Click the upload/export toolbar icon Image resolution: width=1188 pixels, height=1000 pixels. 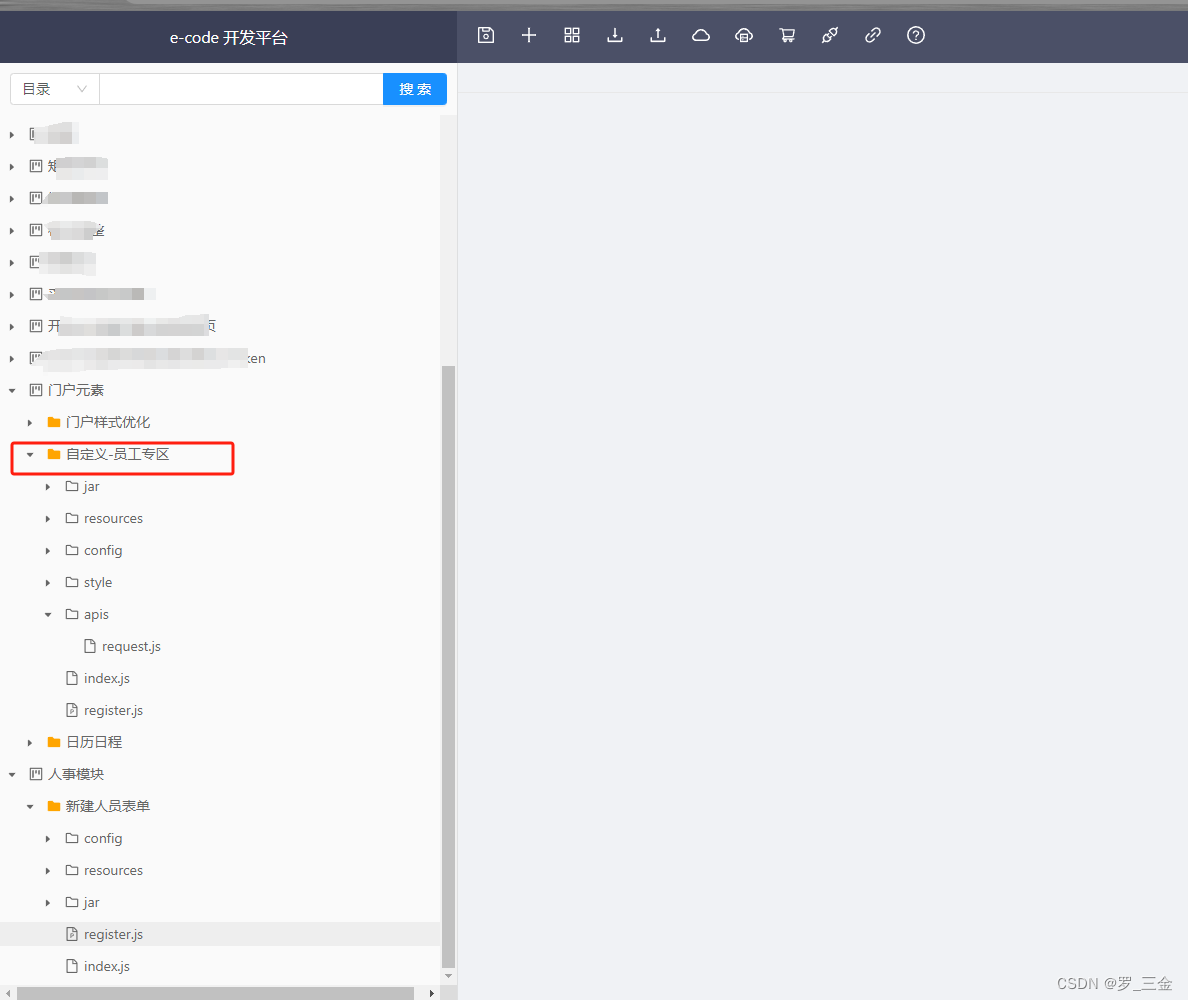click(658, 36)
